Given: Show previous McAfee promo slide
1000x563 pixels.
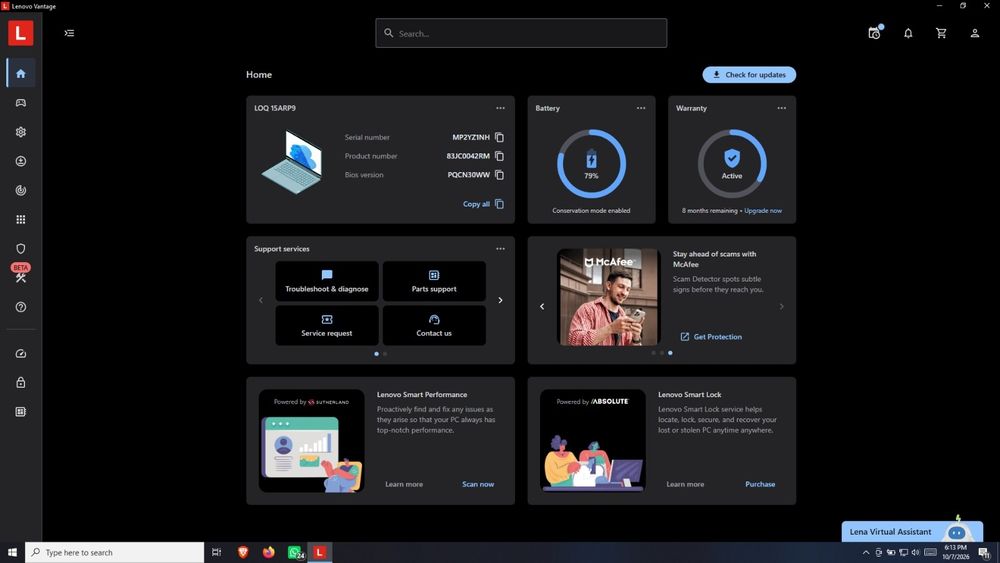Looking at the screenshot, I should pyautogui.click(x=542, y=307).
